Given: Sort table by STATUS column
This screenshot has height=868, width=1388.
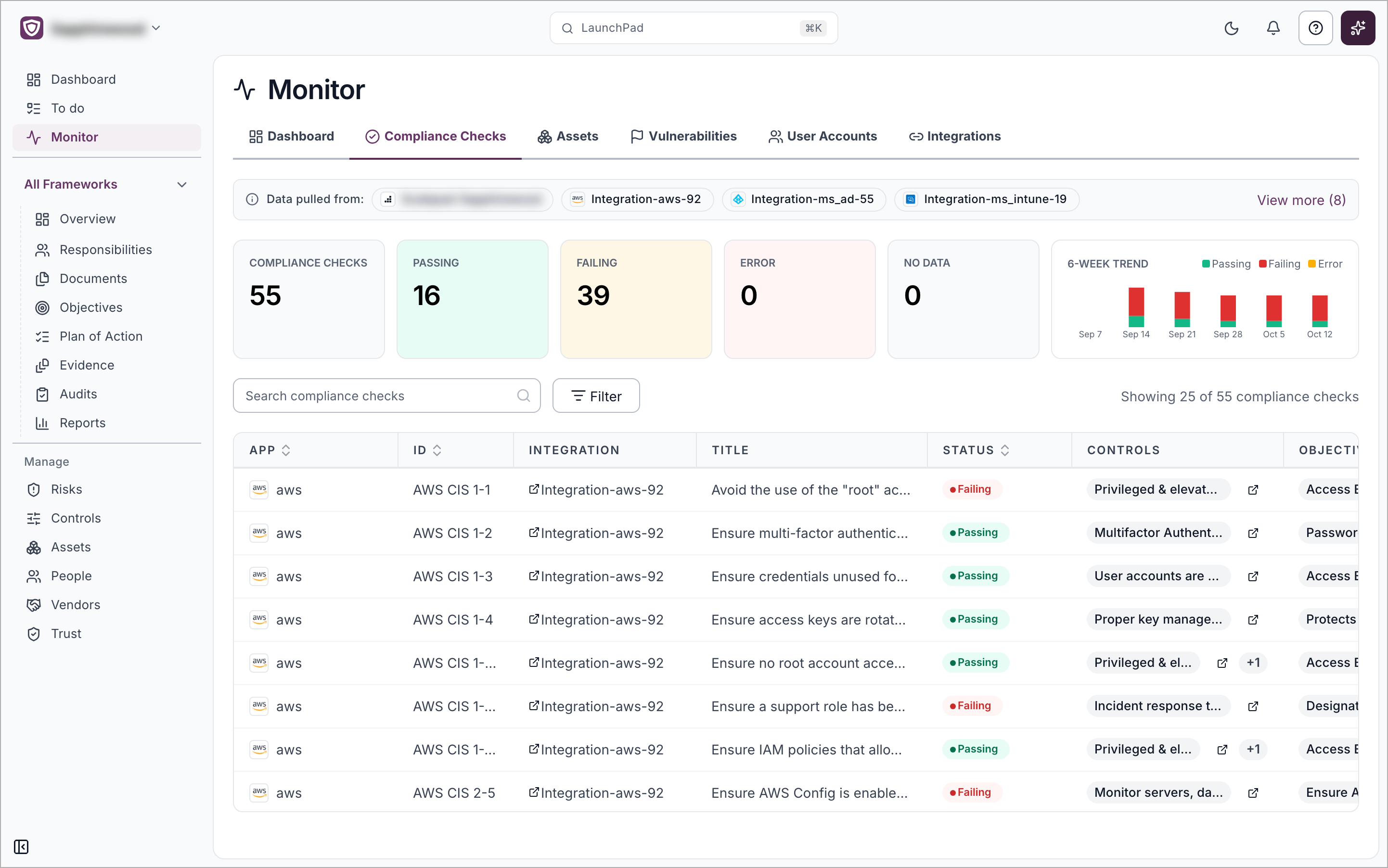Looking at the screenshot, I should pos(1005,450).
